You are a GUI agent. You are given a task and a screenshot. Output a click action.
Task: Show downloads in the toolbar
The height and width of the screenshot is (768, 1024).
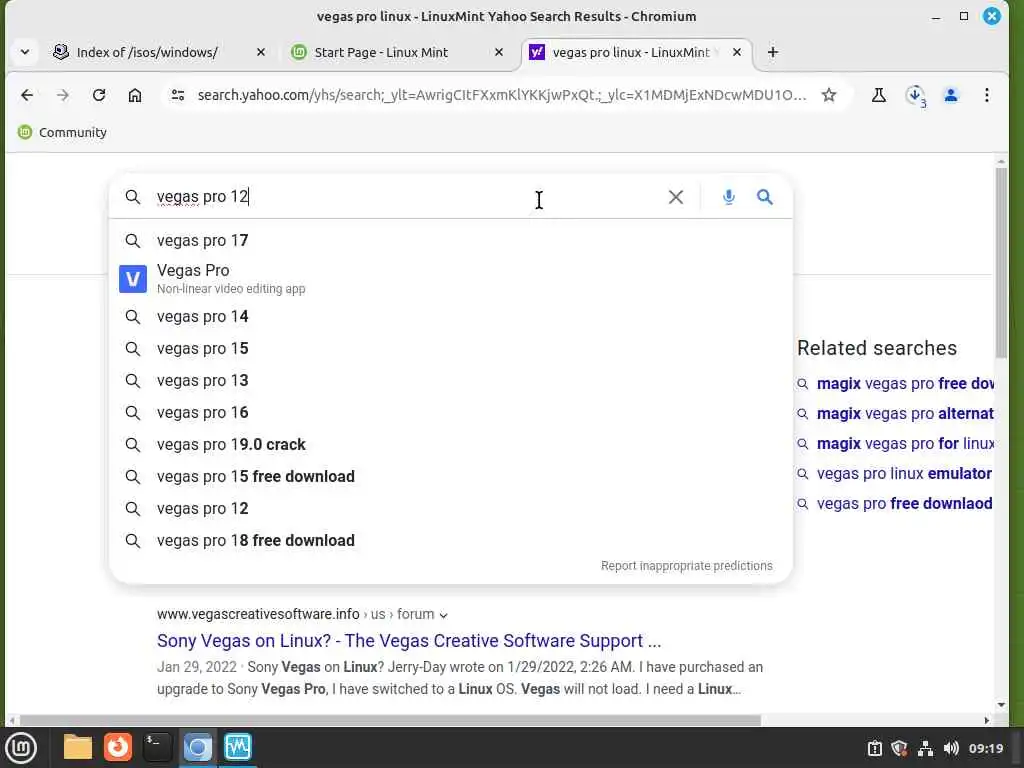click(916, 96)
